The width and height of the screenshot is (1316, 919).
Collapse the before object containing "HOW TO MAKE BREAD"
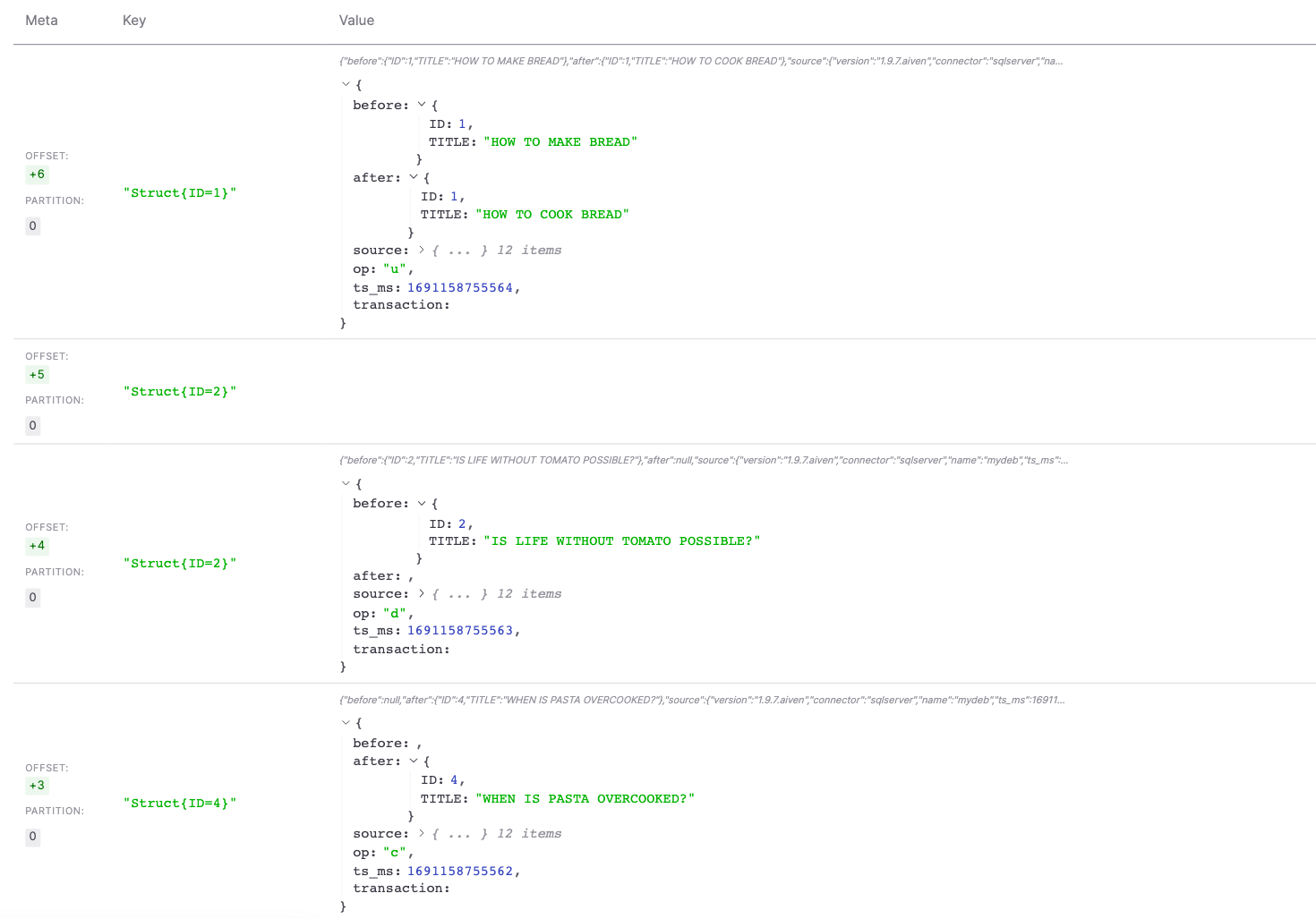421,104
